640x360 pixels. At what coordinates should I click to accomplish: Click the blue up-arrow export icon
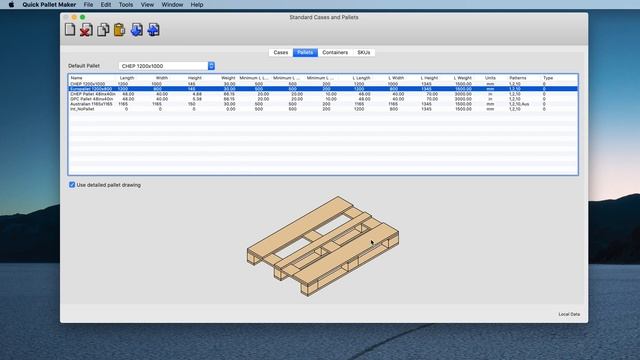pyautogui.click(x=153, y=30)
